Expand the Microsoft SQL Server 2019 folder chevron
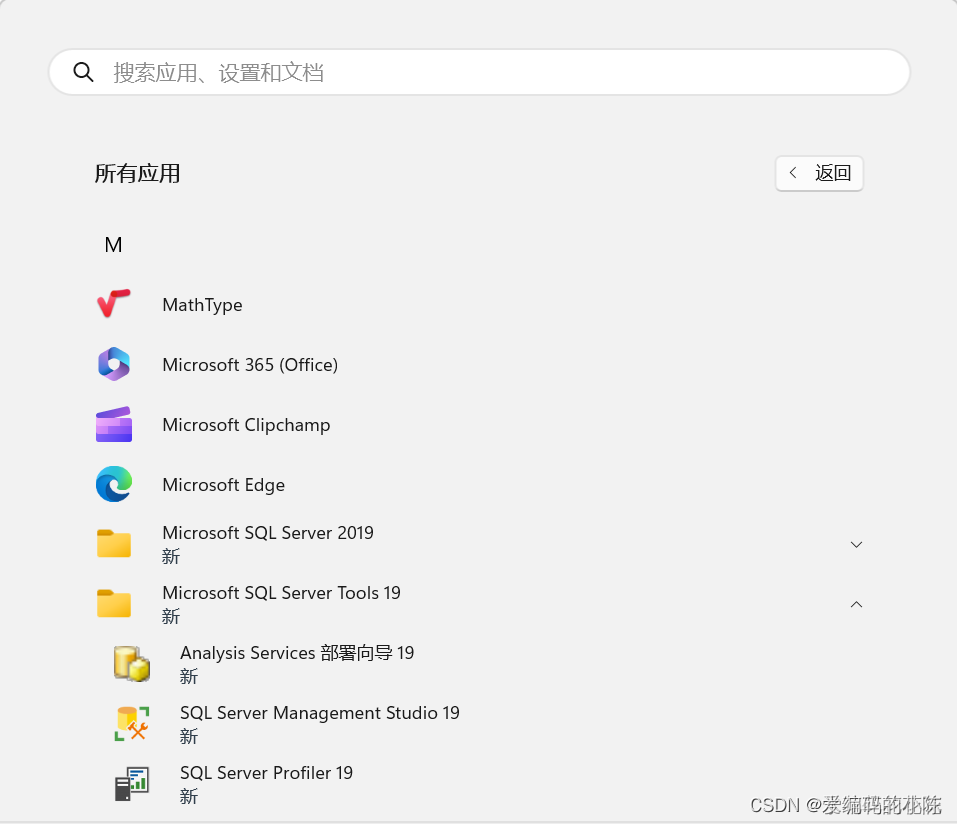Viewport: 957px width, 824px height. tap(856, 544)
